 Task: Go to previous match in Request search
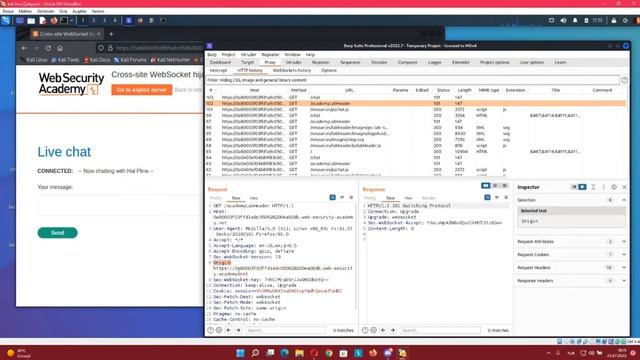pyautogui.click(x=229, y=330)
